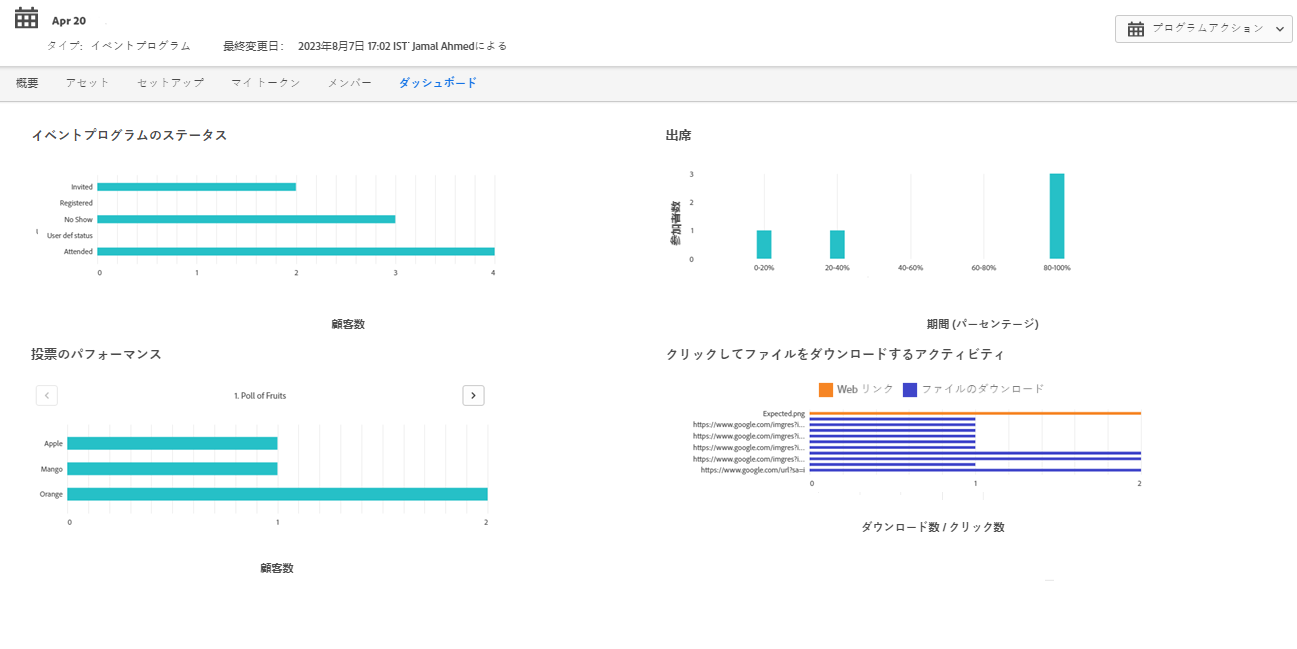Select the 0-20% attendance column
The image size is (1297, 649).
tap(764, 245)
